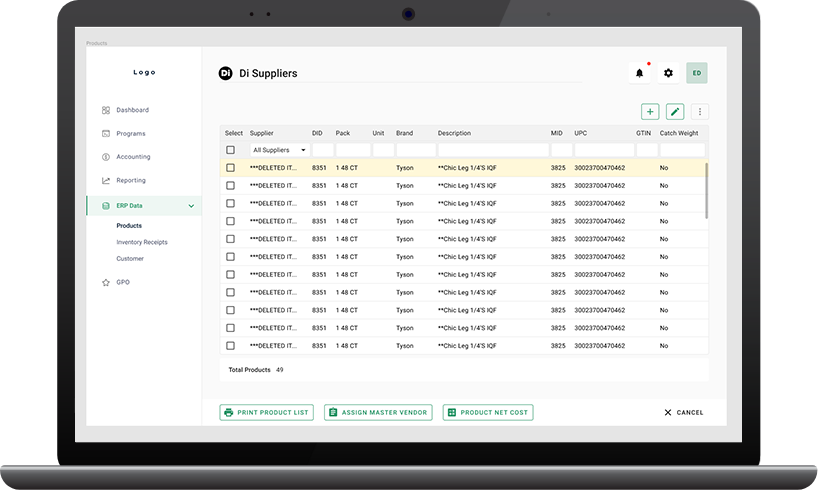Click the Di logo icon beside Suppliers

pyautogui.click(x=225, y=73)
